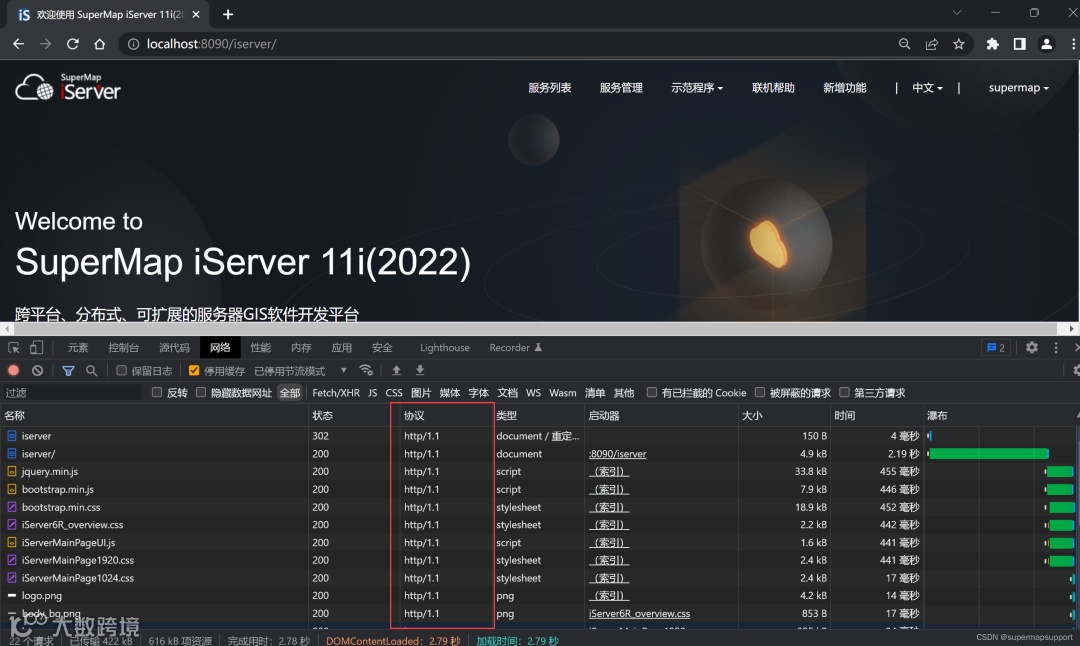
Task: Expand 示范程序 dropdown menu
Action: 697,87
